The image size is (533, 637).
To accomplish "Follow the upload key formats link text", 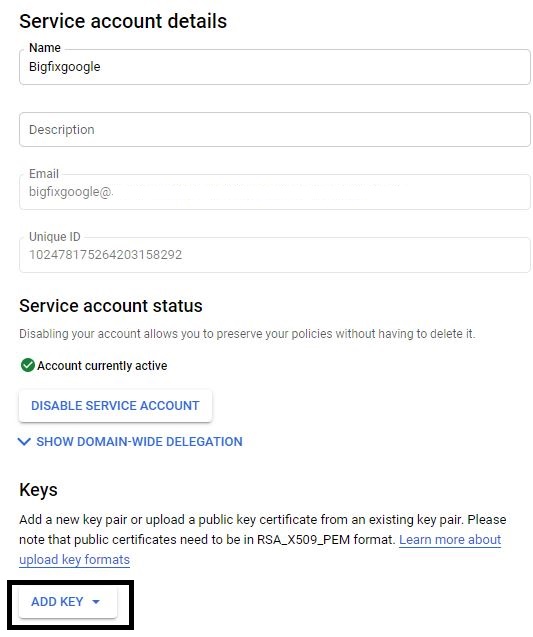I will pyautogui.click(x=74, y=559).
